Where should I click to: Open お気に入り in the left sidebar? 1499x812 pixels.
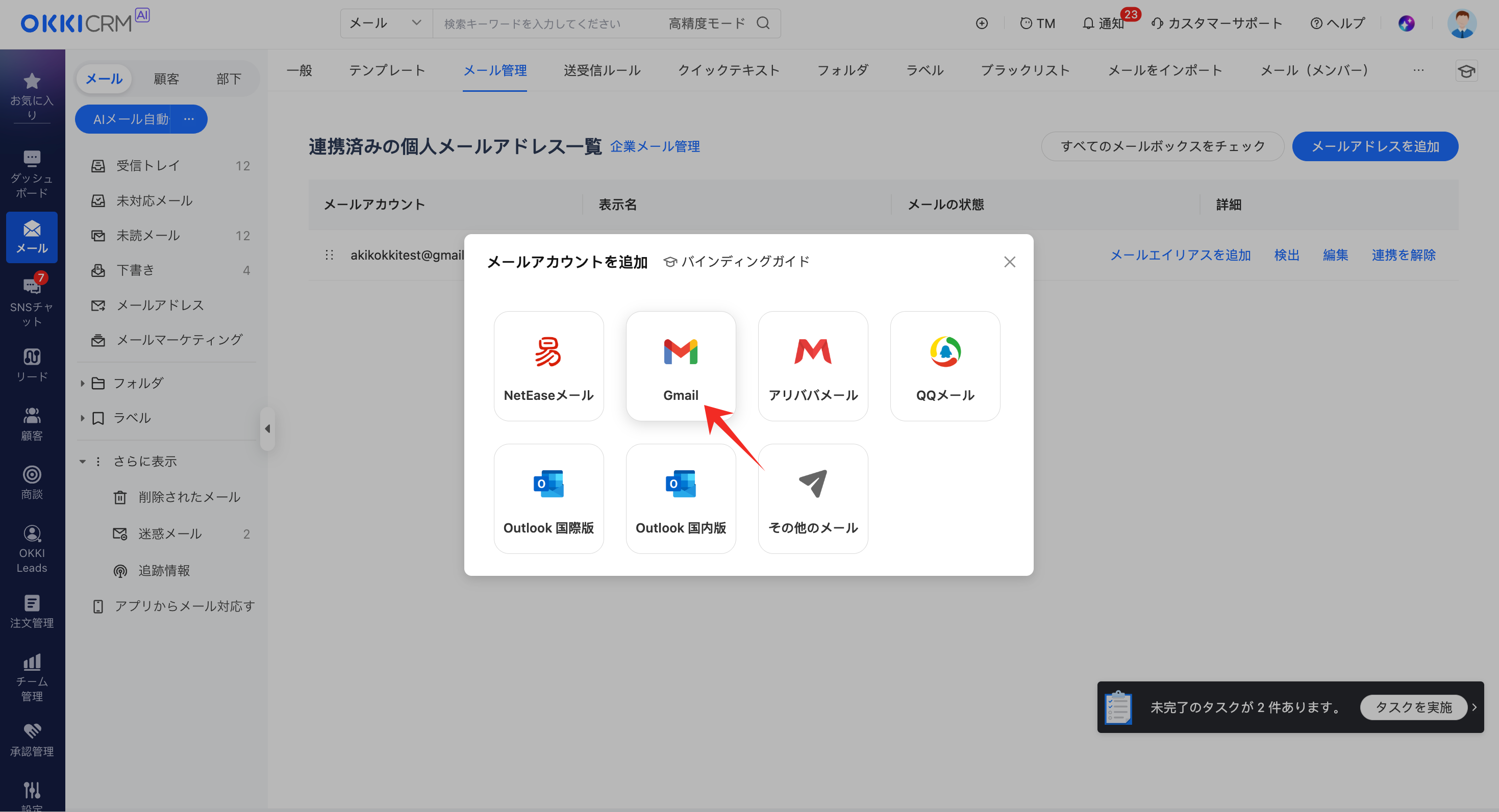[32, 95]
